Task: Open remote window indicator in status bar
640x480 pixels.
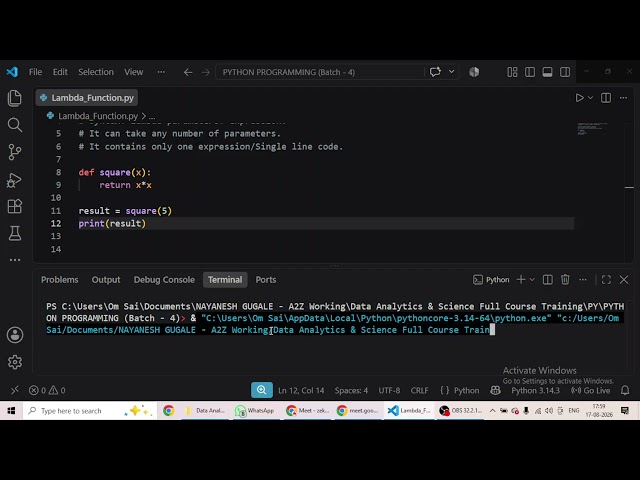Action: (15, 390)
